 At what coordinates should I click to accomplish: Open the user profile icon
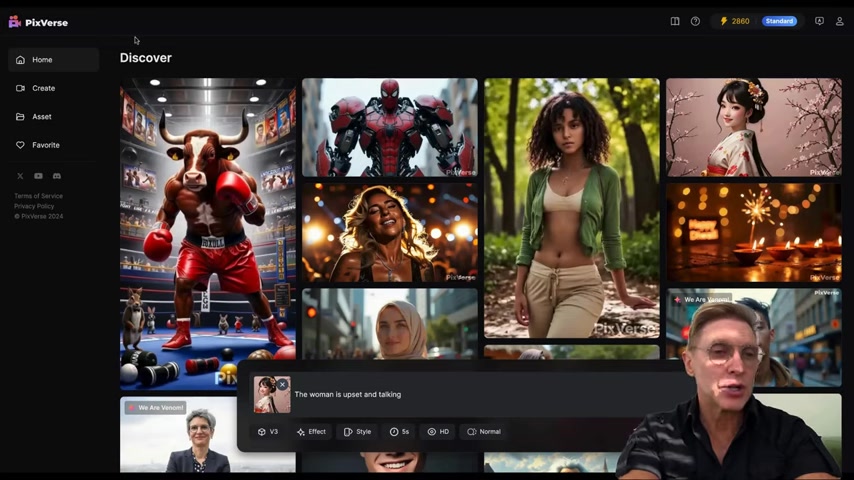pos(839,21)
